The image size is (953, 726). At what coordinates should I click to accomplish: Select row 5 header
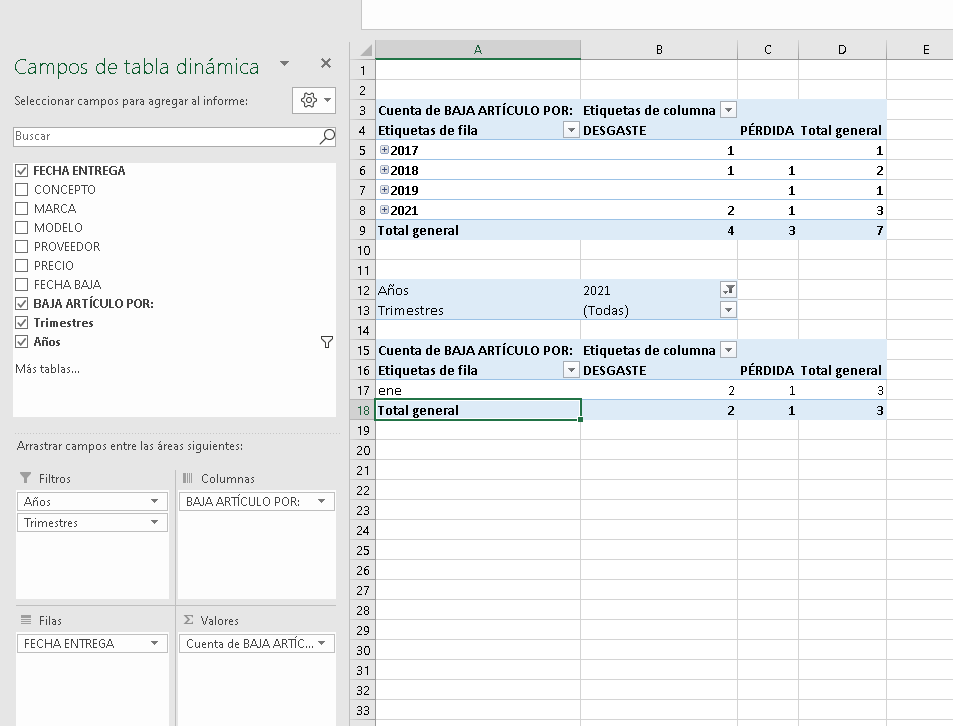[363, 150]
